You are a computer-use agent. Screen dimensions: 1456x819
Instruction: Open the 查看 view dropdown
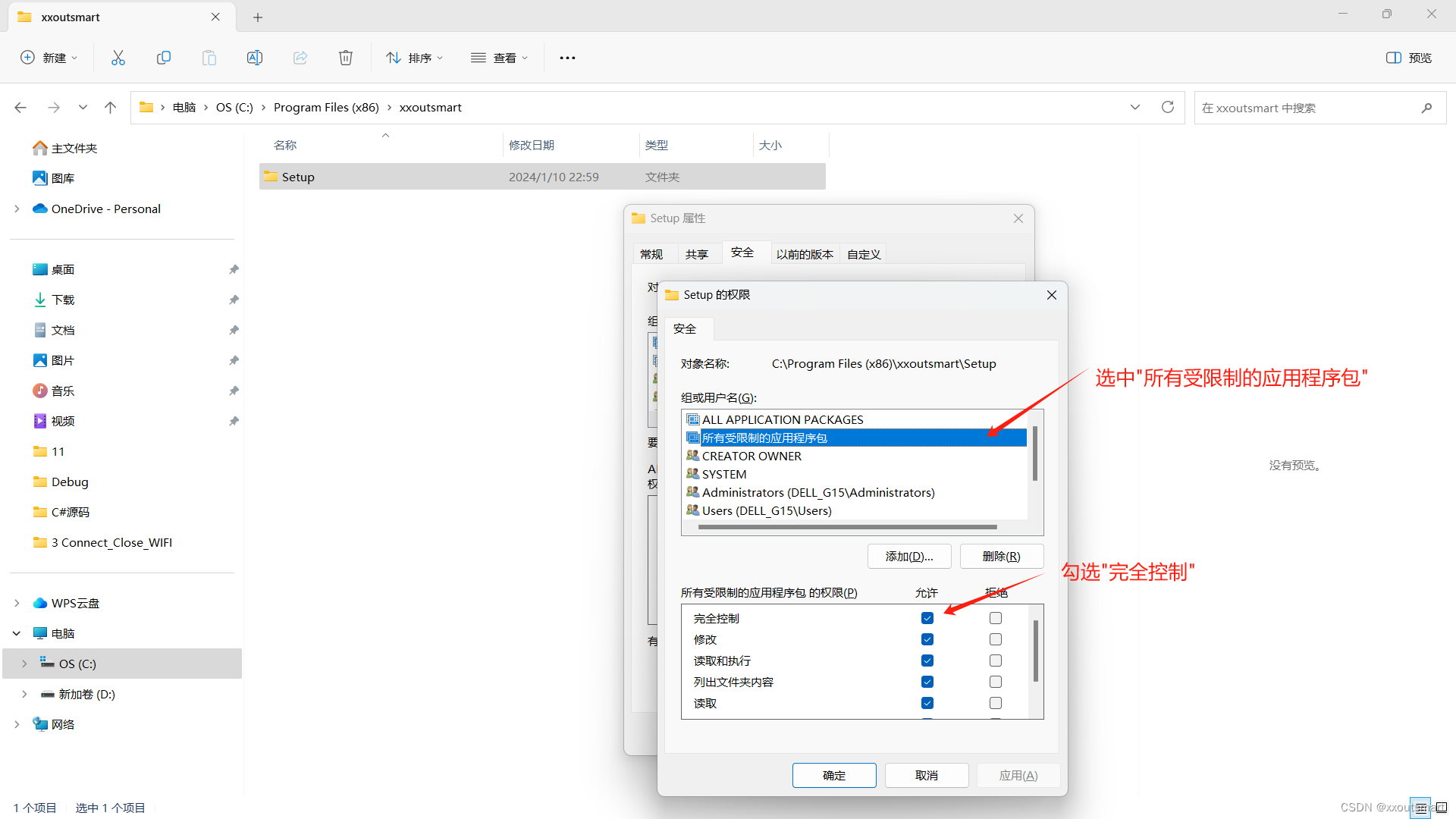[499, 57]
